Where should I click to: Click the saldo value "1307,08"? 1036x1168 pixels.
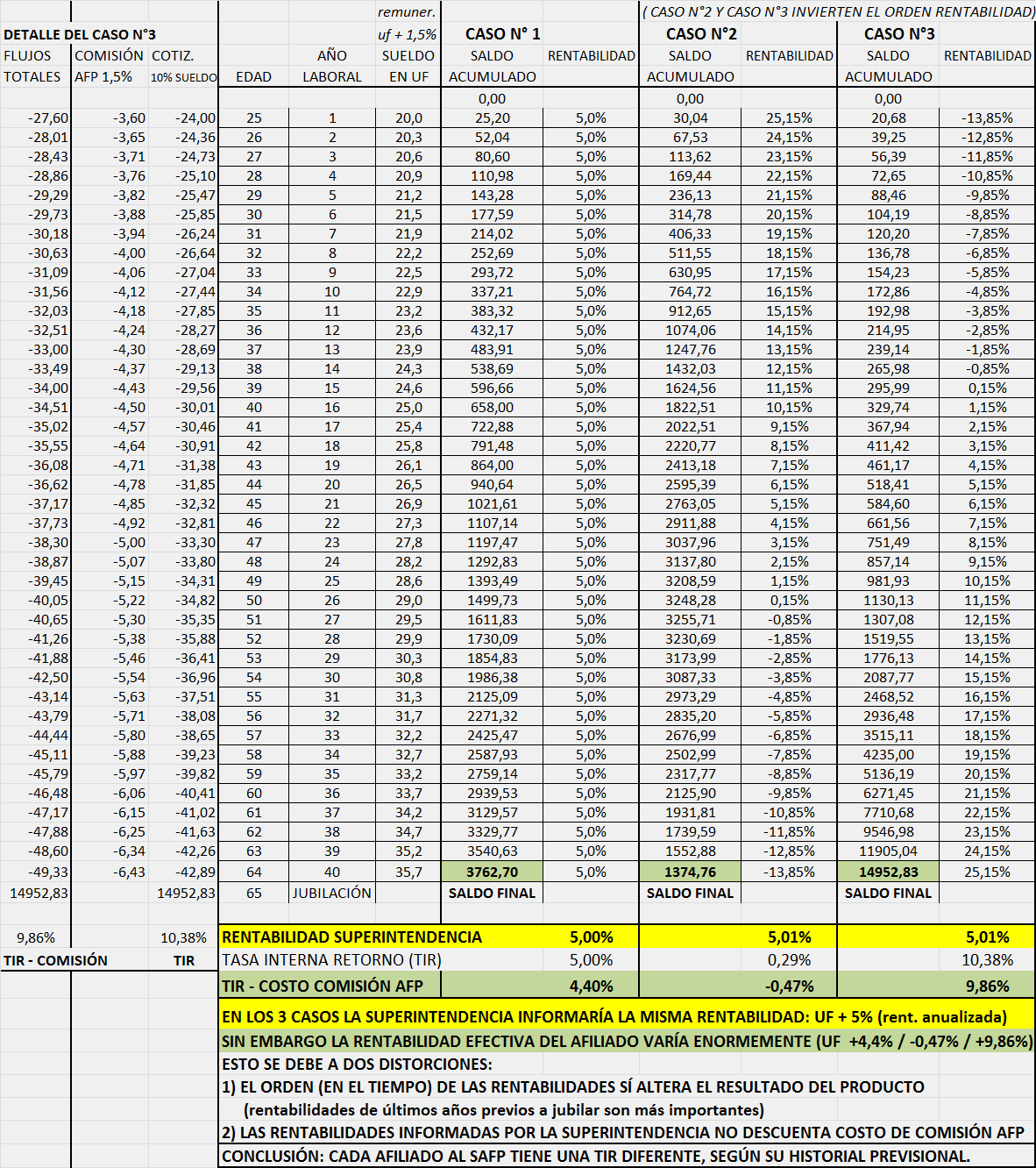[x=889, y=619]
